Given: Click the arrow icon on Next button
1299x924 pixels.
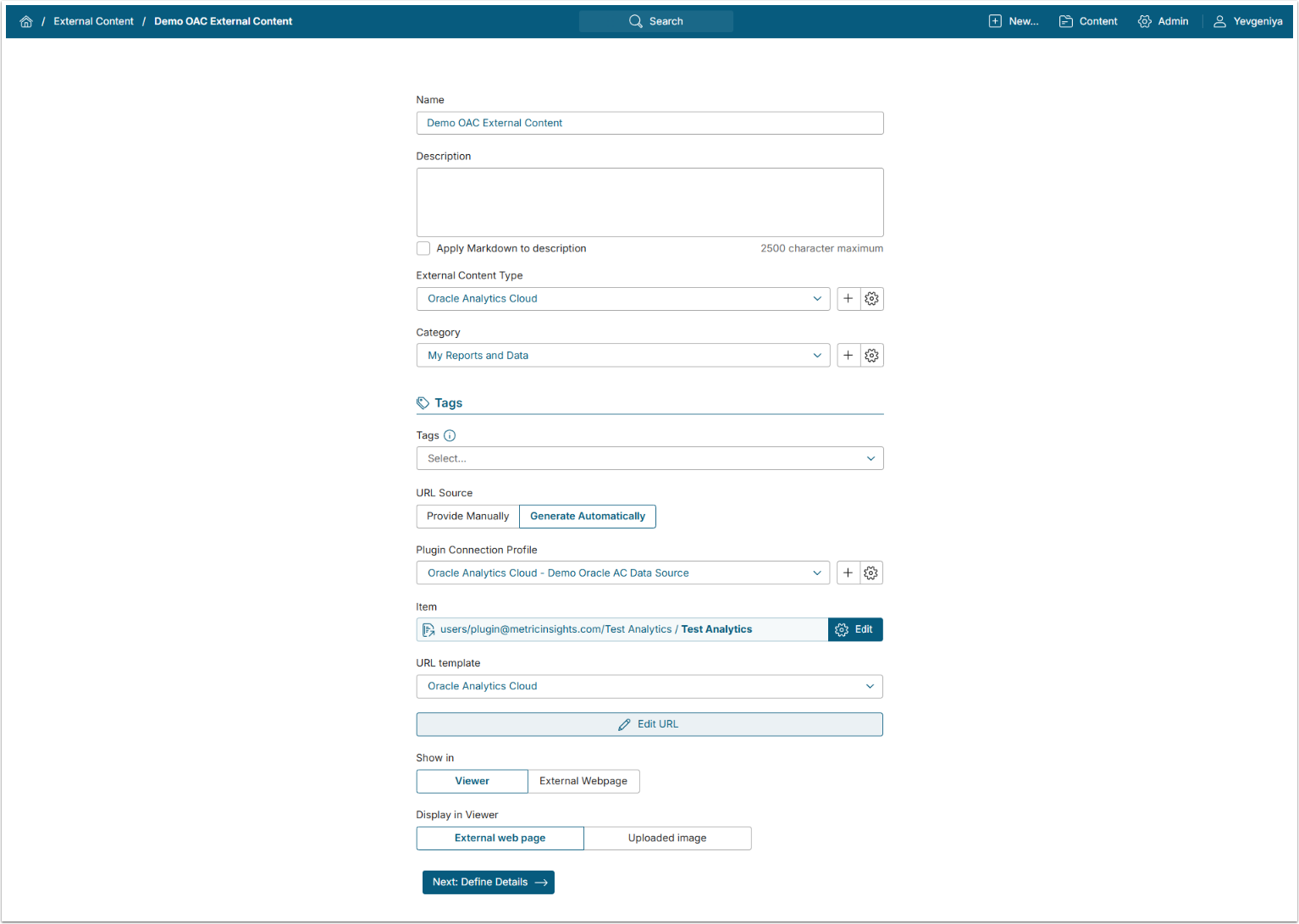Looking at the screenshot, I should (541, 883).
